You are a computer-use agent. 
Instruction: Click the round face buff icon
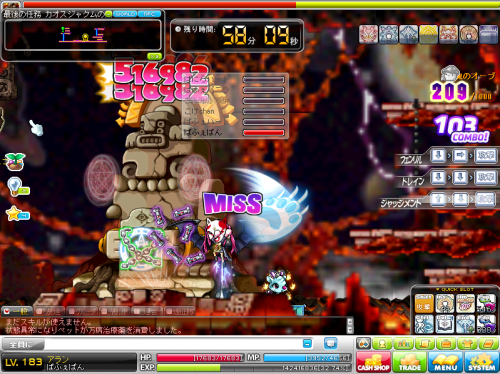[468, 34]
